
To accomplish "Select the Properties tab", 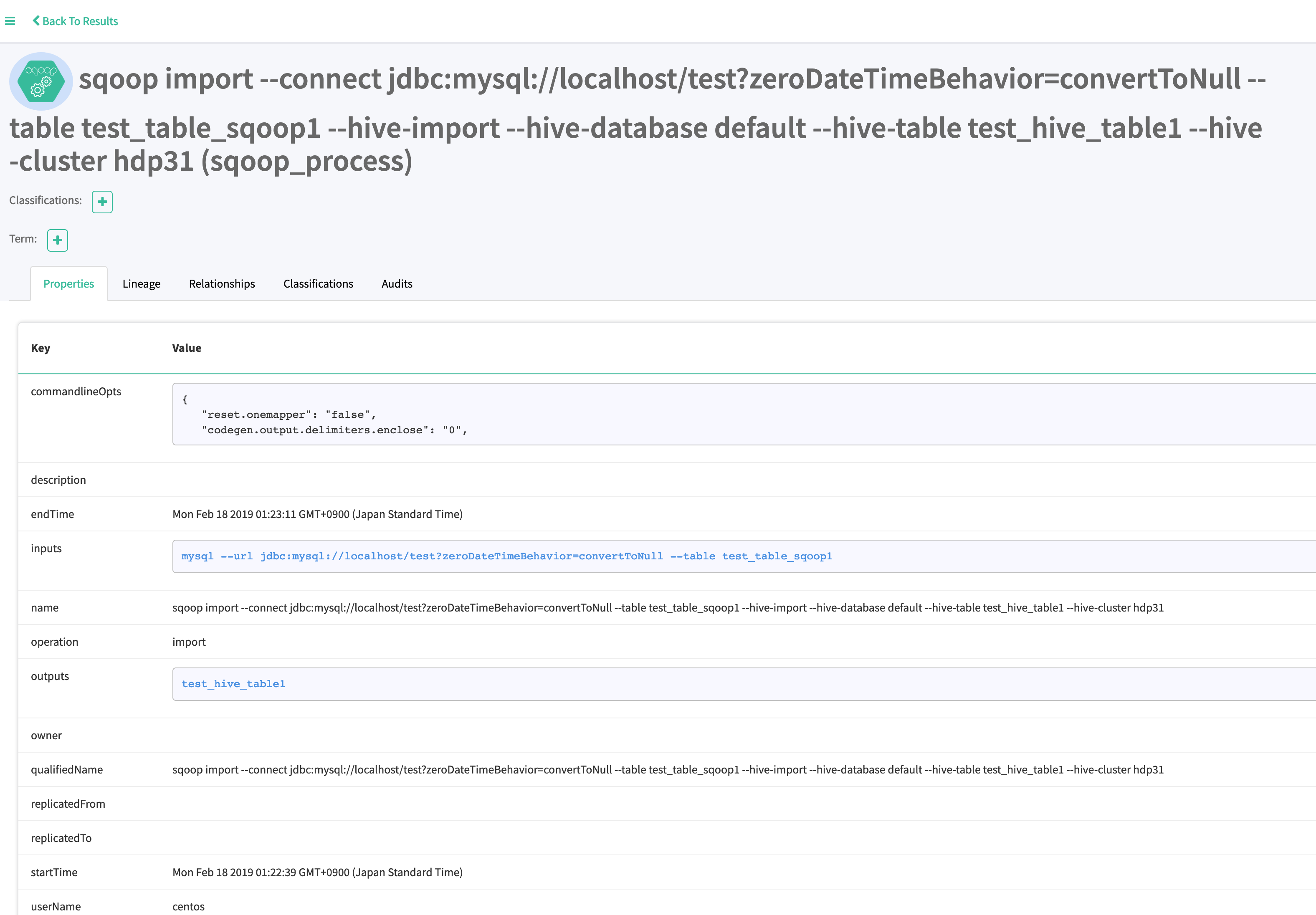I will pos(68,283).
